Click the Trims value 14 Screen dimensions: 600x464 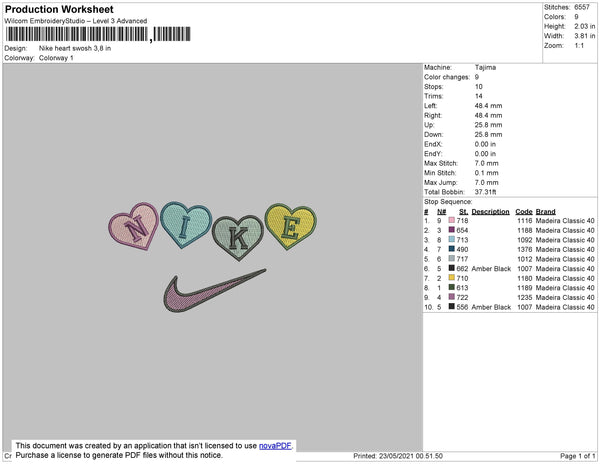click(x=479, y=96)
